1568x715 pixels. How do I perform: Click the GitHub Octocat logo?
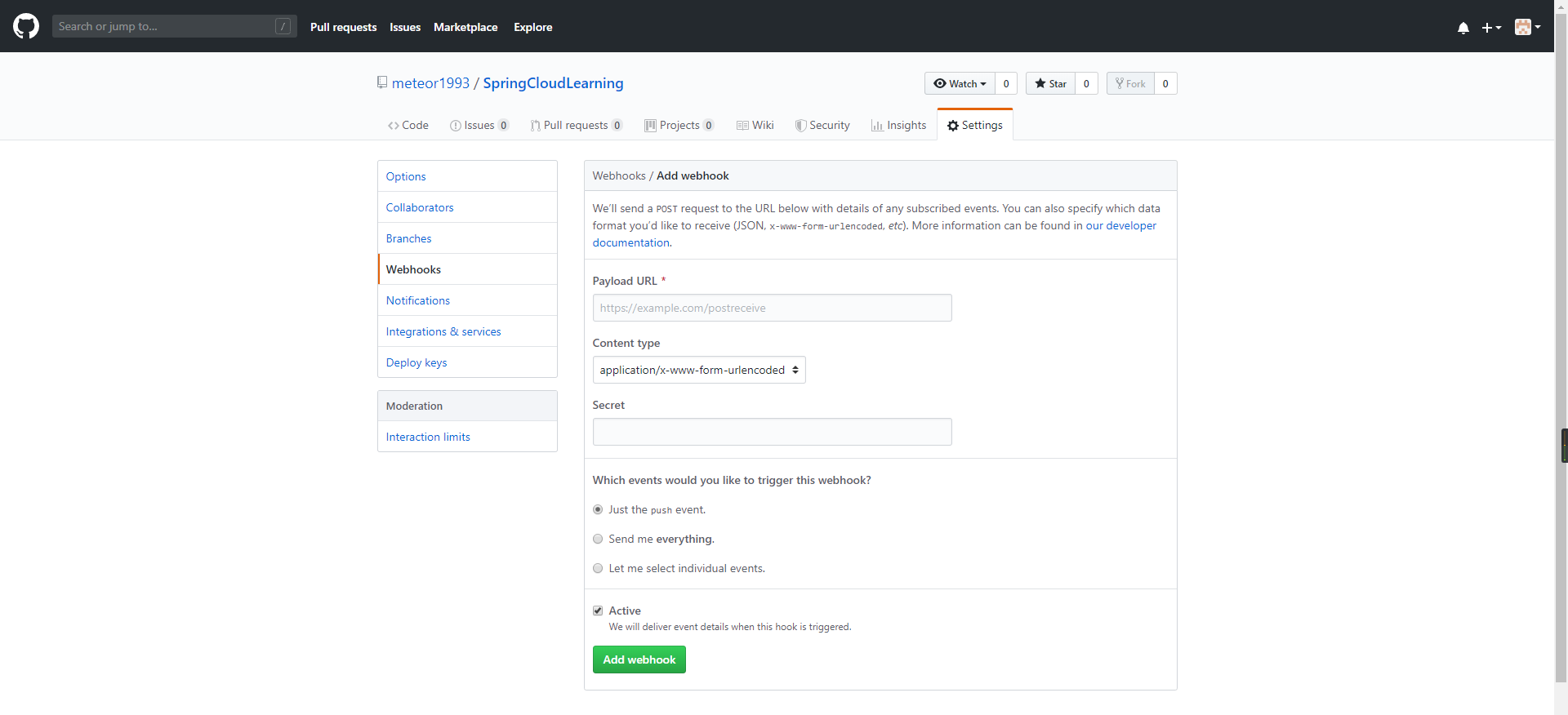(26, 26)
